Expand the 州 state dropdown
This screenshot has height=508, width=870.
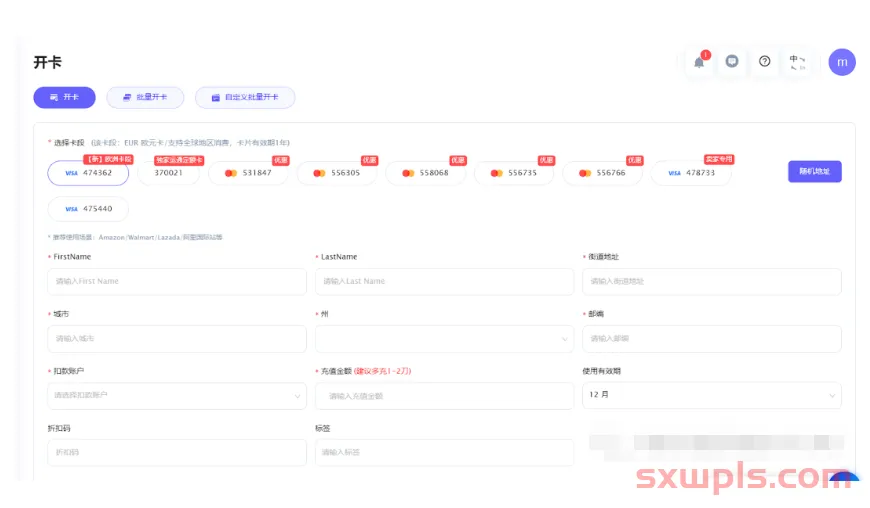click(x=444, y=339)
